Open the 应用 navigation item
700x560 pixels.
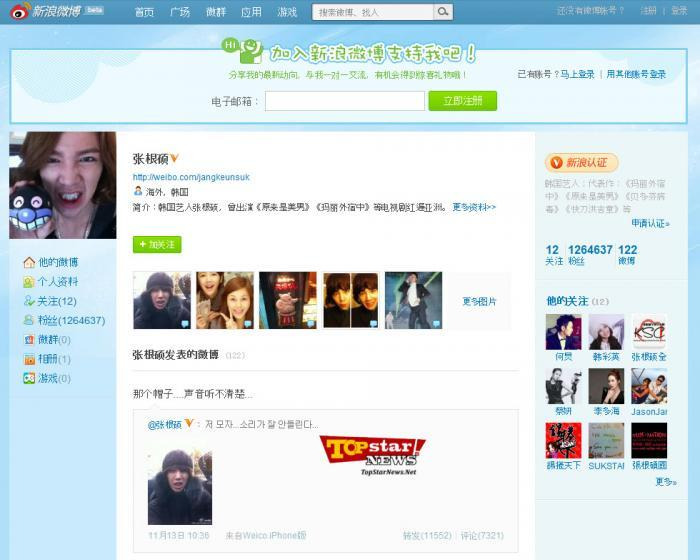[251, 12]
